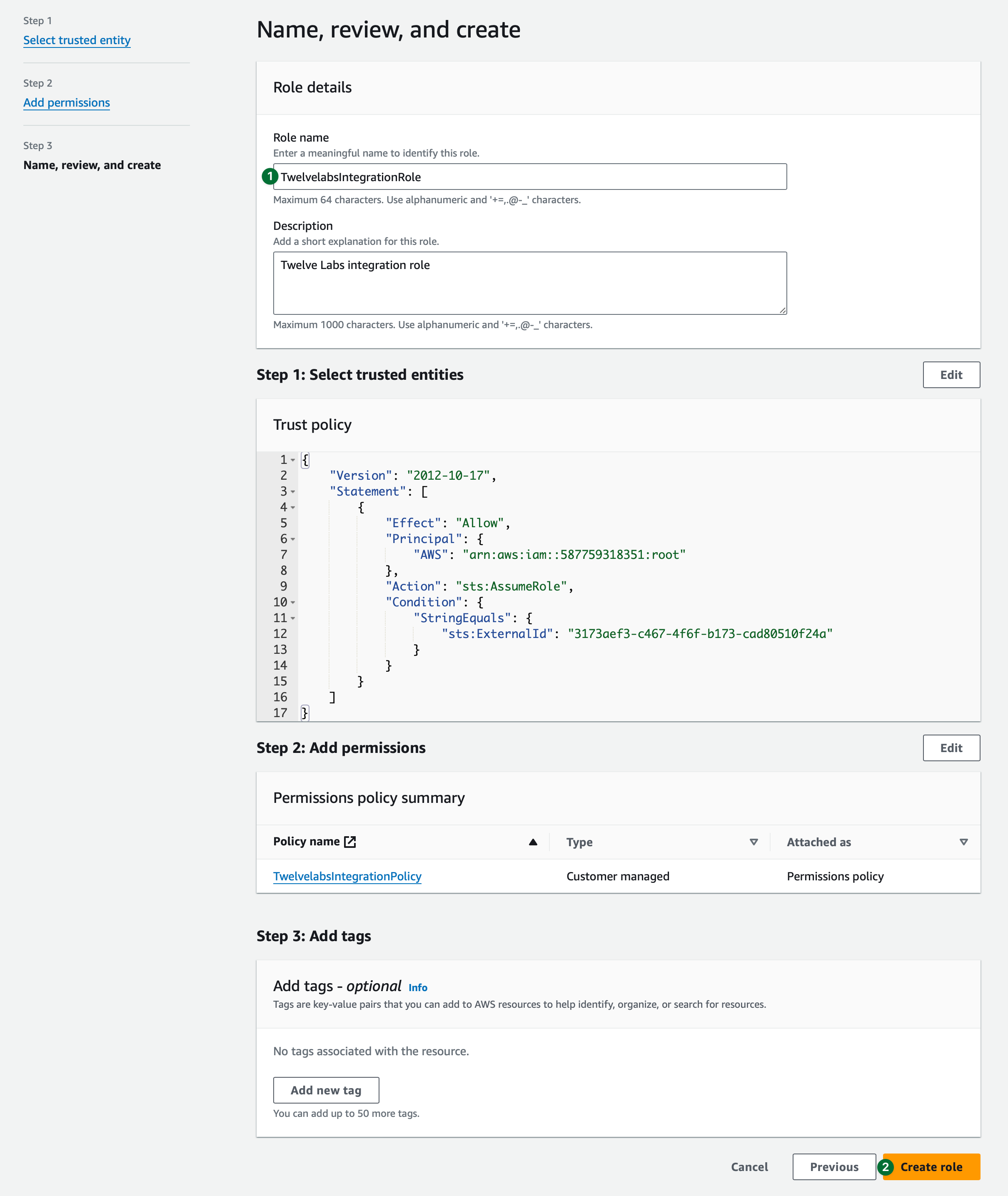Viewport: 1008px width, 1196px height.
Task: Click the external link icon beside Policy name
Action: pyautogui.click(x=350, y=842)
